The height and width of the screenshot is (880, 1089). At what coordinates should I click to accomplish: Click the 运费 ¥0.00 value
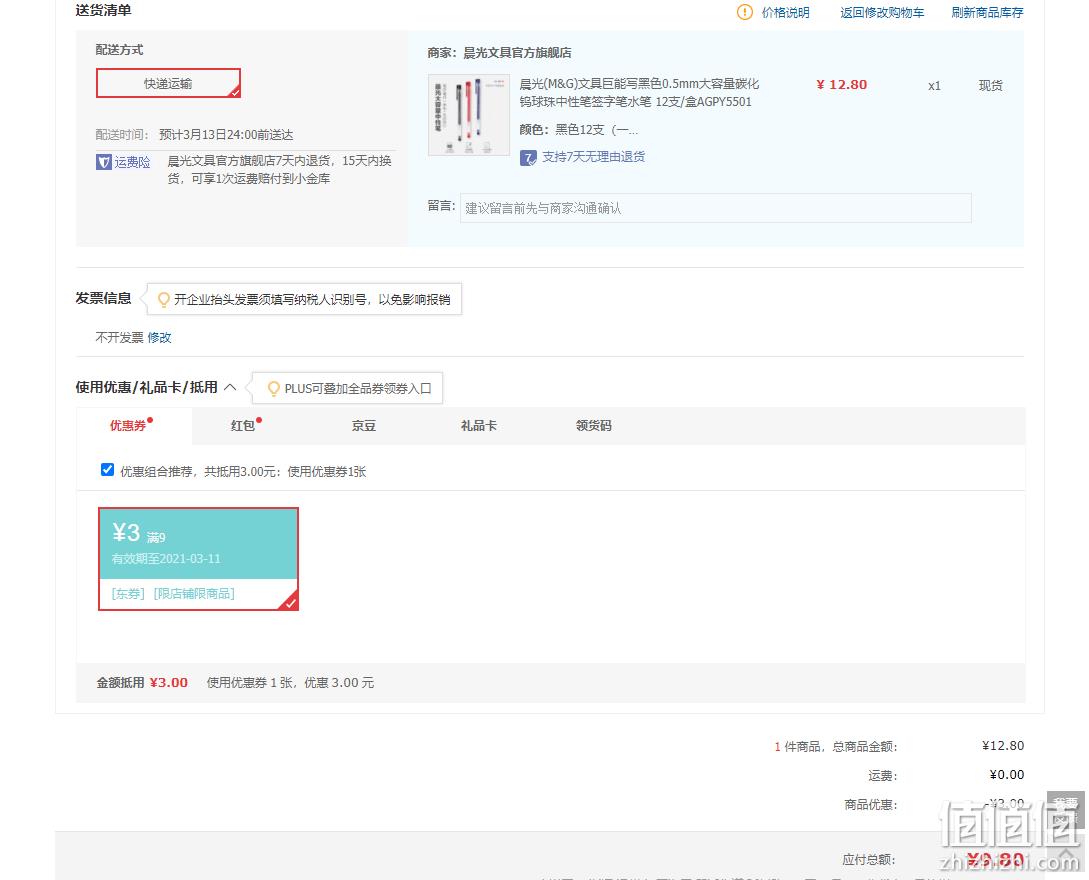point(1006,774)
